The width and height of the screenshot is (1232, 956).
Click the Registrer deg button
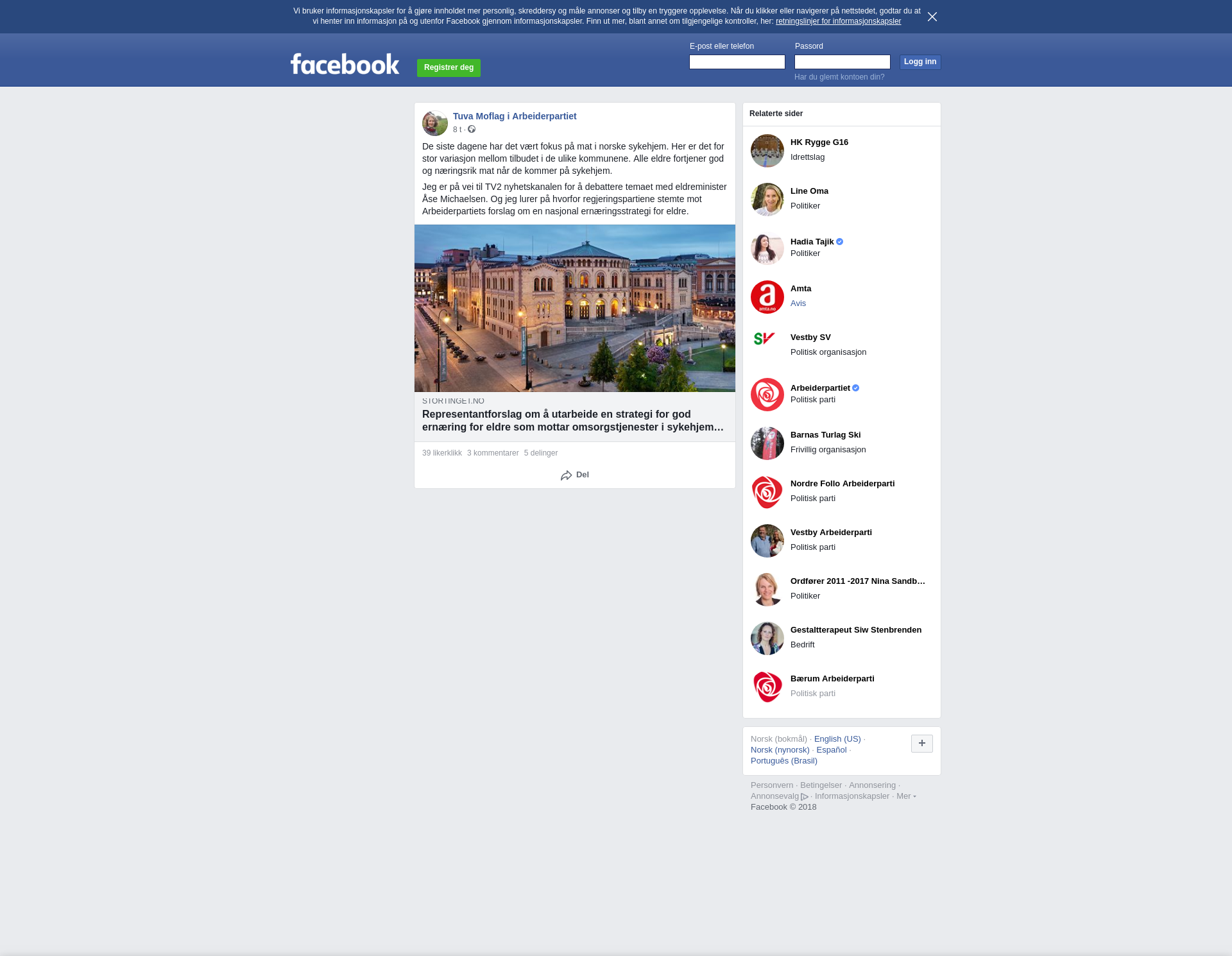(x=449, y=68)
